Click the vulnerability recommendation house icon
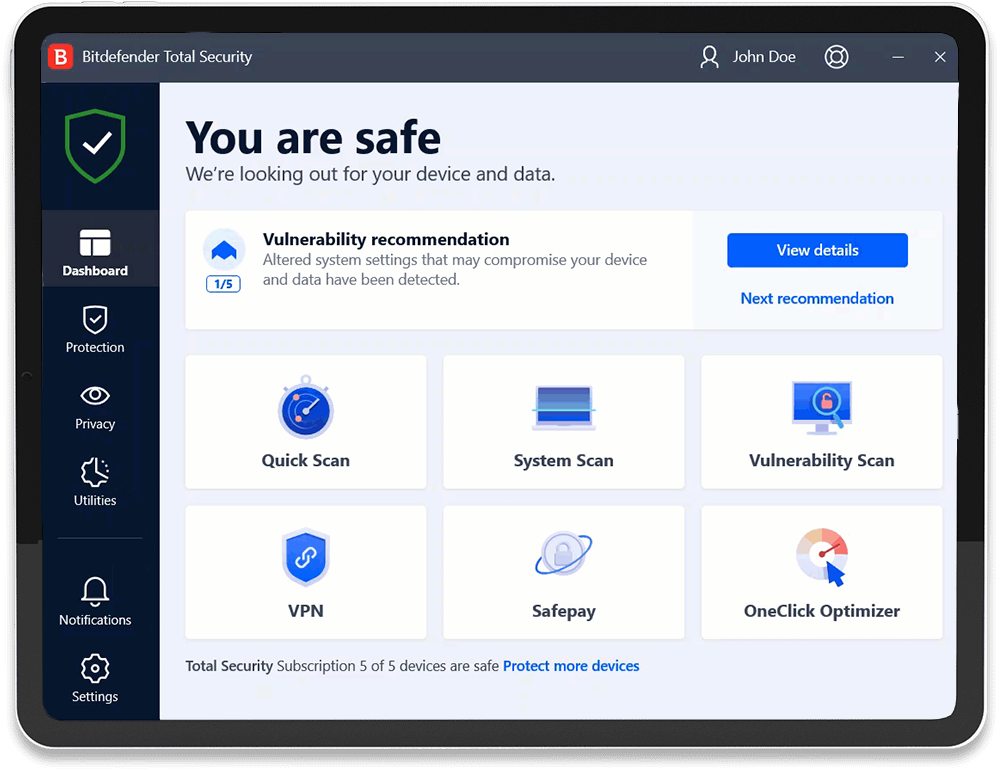The image size is (1000, 770). 224,249
